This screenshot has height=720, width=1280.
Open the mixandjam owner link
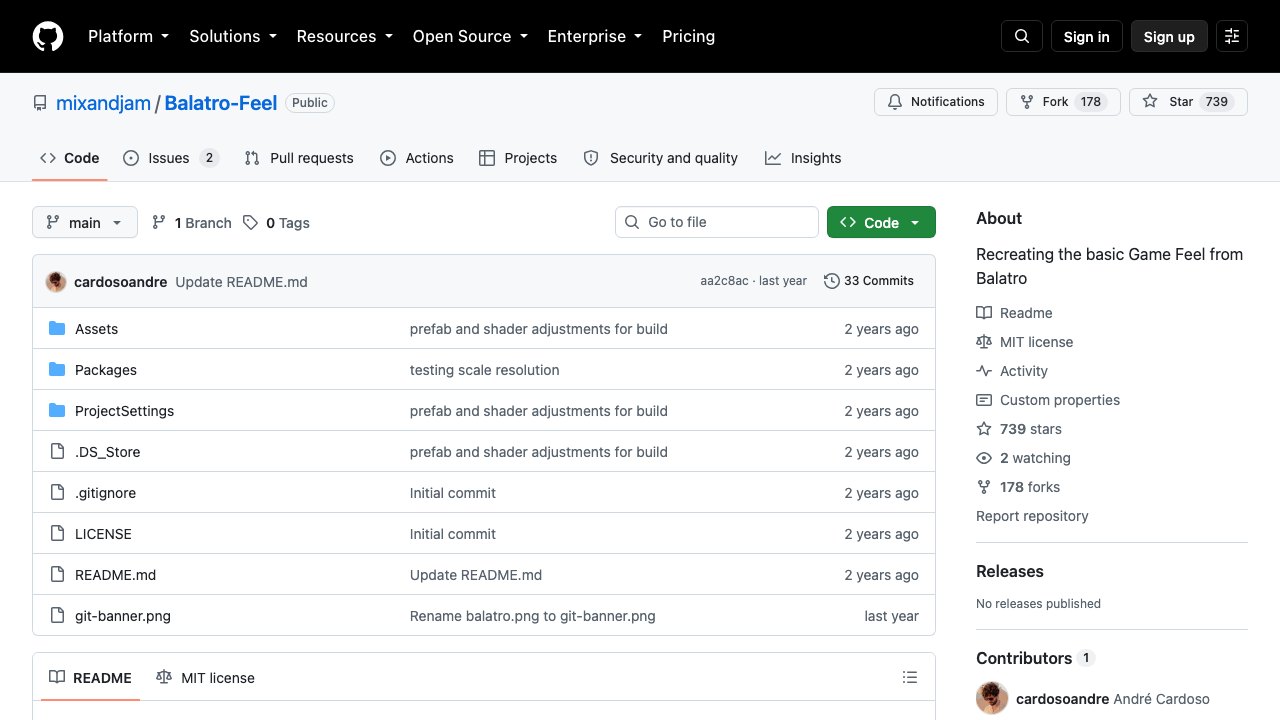(103, 103)
